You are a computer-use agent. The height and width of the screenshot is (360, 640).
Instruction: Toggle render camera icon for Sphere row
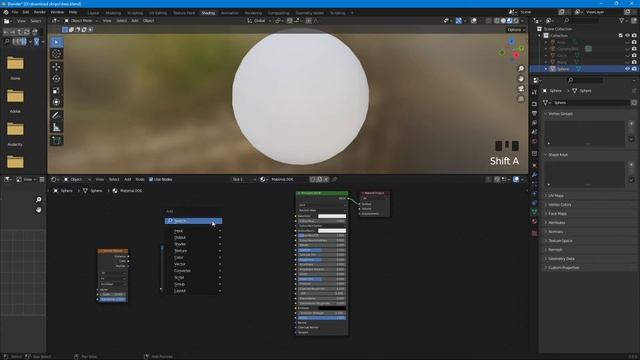click(634, 69)
